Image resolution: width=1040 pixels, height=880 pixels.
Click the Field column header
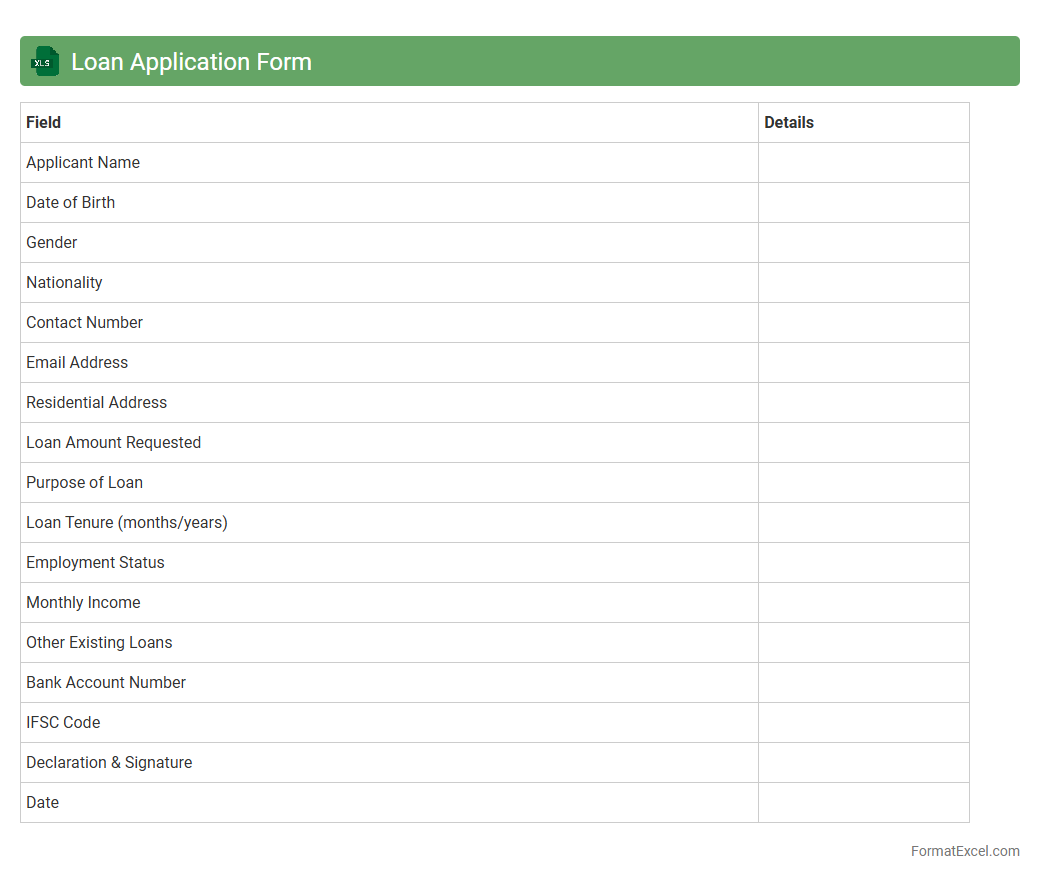(x=44, y=123)
